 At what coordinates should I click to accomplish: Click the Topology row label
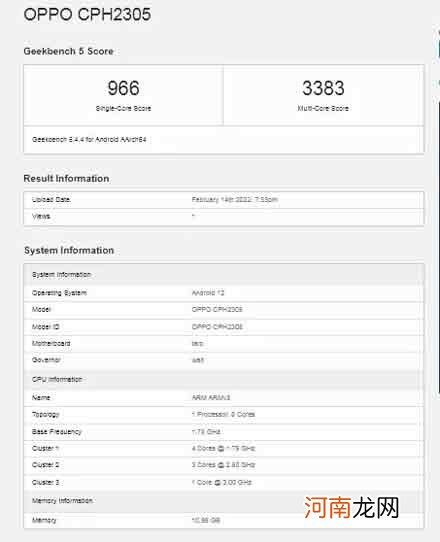click(46, 414)
